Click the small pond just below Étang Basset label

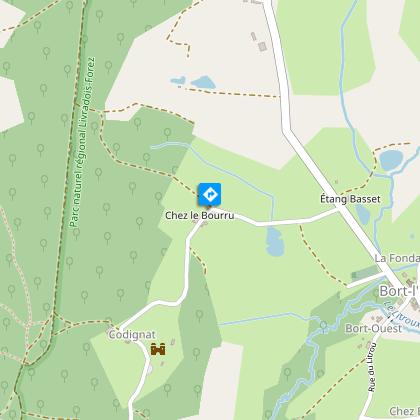click(x=363, y=214)
